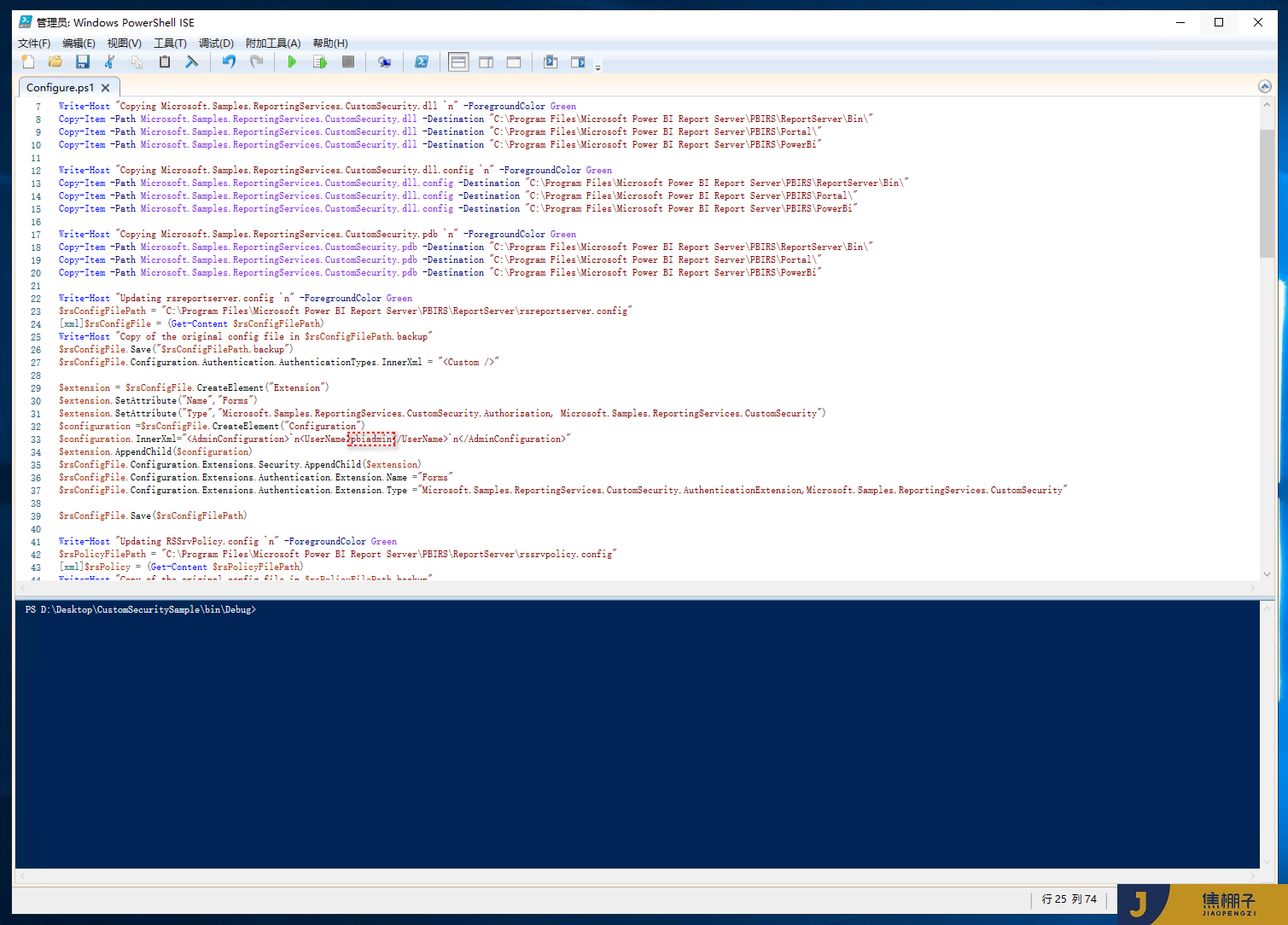1288x925 pixels.
Task: Click the $extension CreateElement statement on line 29
Action: pos(194,388)
